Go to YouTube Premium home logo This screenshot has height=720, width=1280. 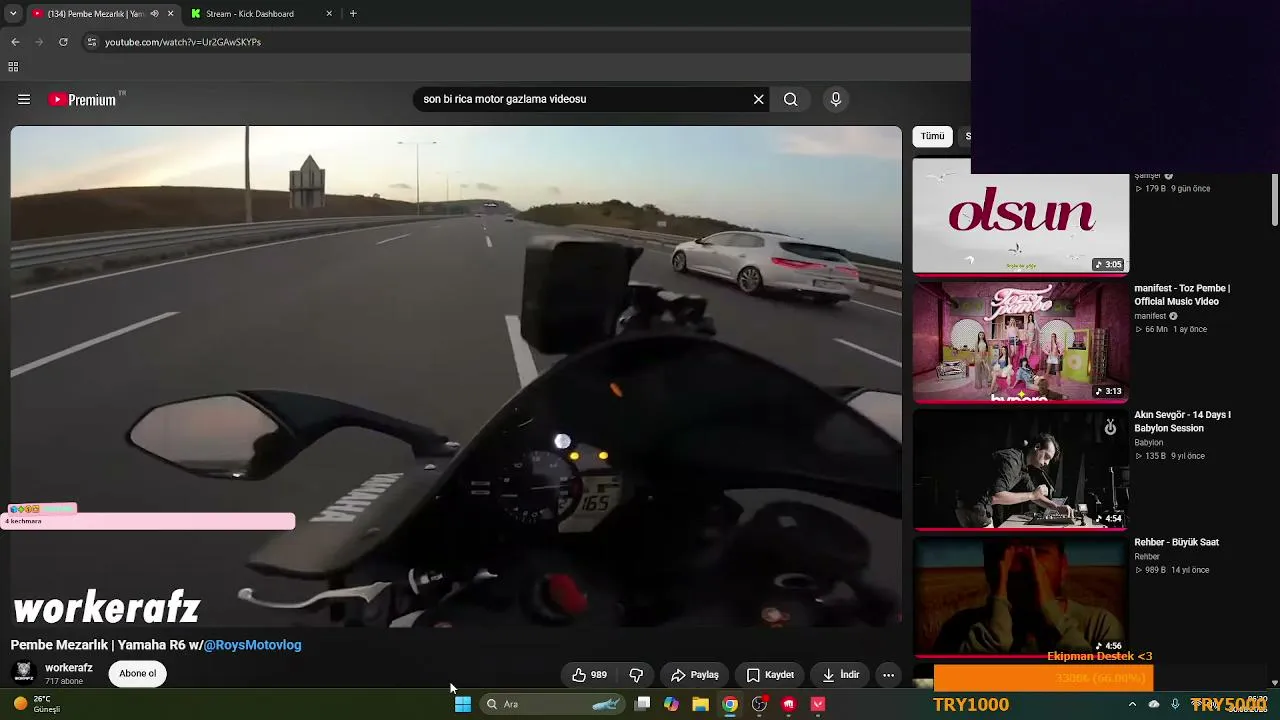click(x=86, y=99)
